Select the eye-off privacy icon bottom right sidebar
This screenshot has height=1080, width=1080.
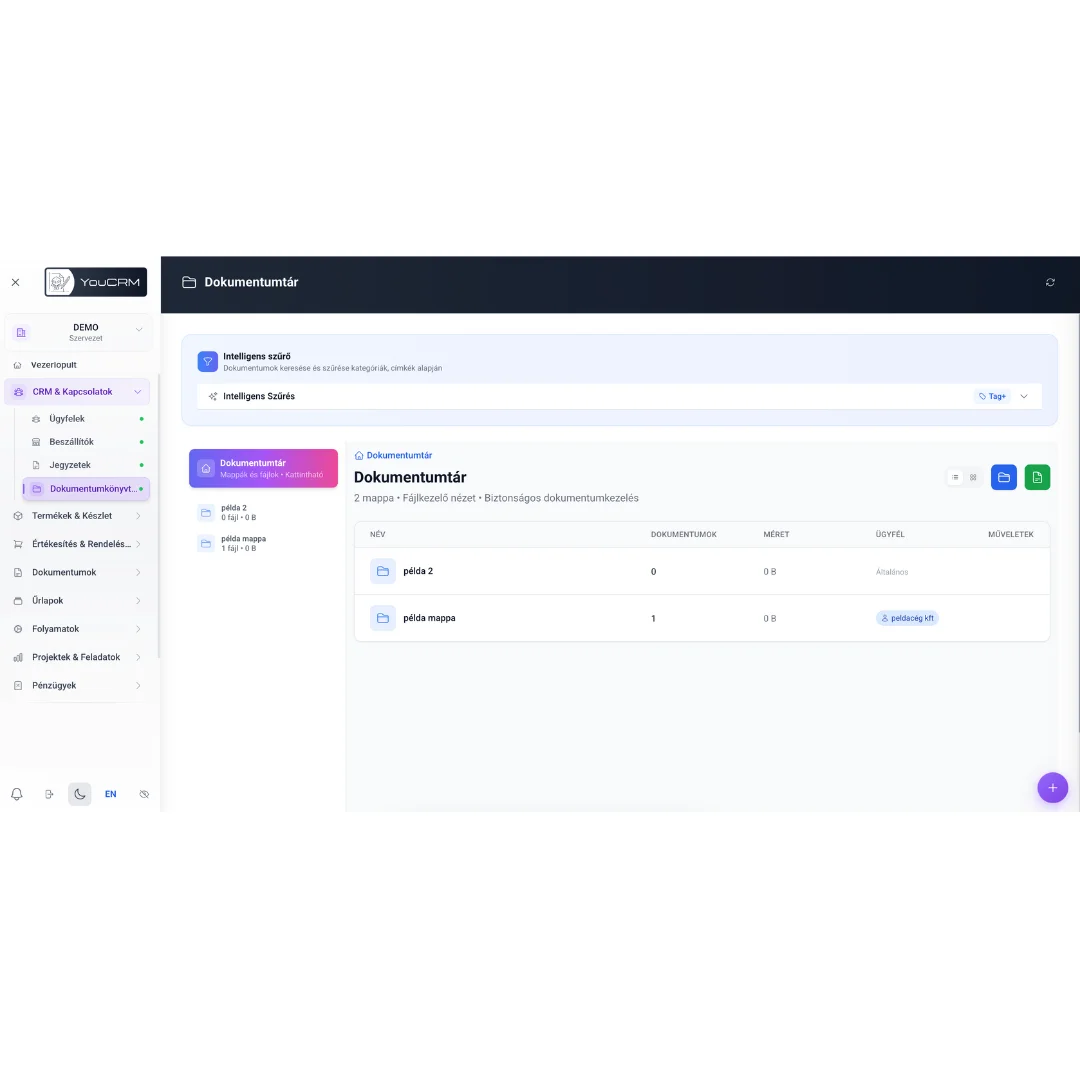[x=144, y=793]
